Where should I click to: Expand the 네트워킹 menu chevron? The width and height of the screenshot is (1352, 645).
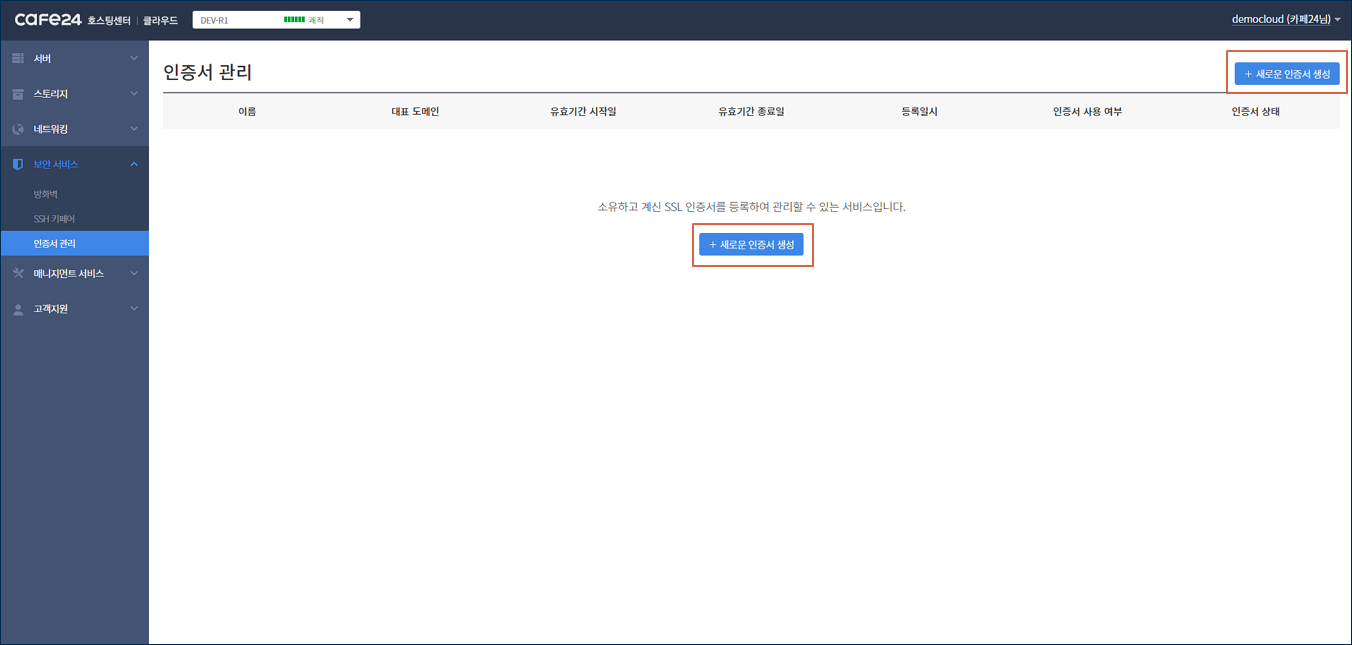134,129
